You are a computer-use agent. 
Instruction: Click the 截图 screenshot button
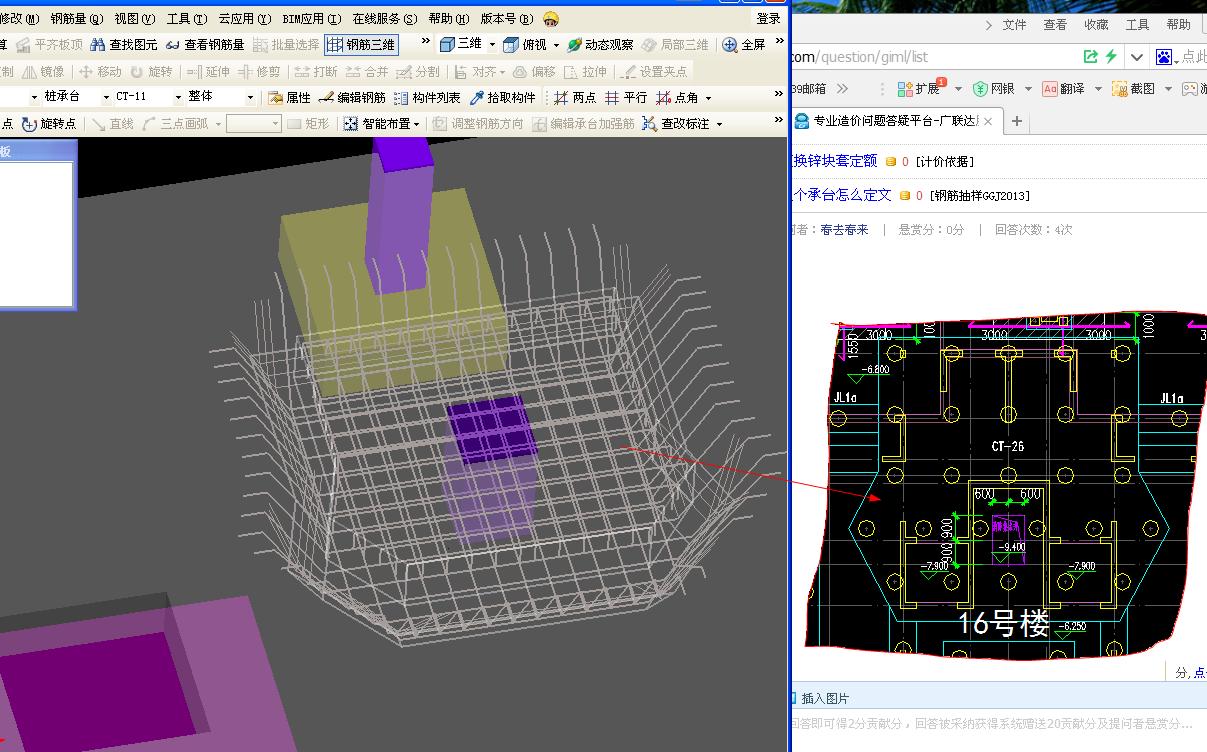tap(1134, 89)
